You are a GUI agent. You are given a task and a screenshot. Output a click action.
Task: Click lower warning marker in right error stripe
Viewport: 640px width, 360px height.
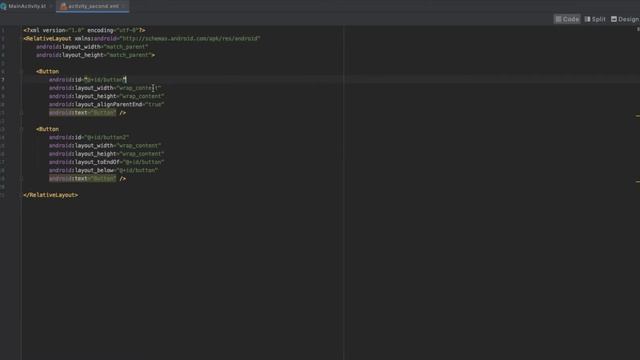637,182
